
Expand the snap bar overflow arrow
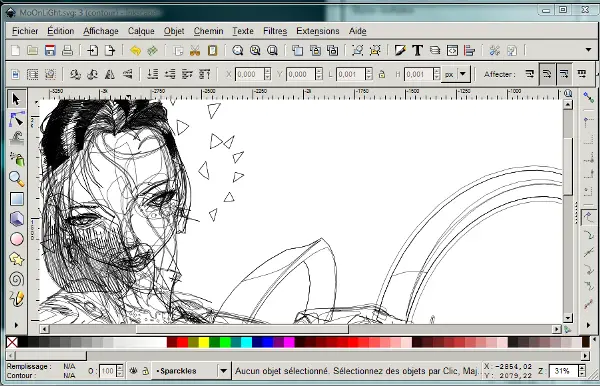click(588, 325)
